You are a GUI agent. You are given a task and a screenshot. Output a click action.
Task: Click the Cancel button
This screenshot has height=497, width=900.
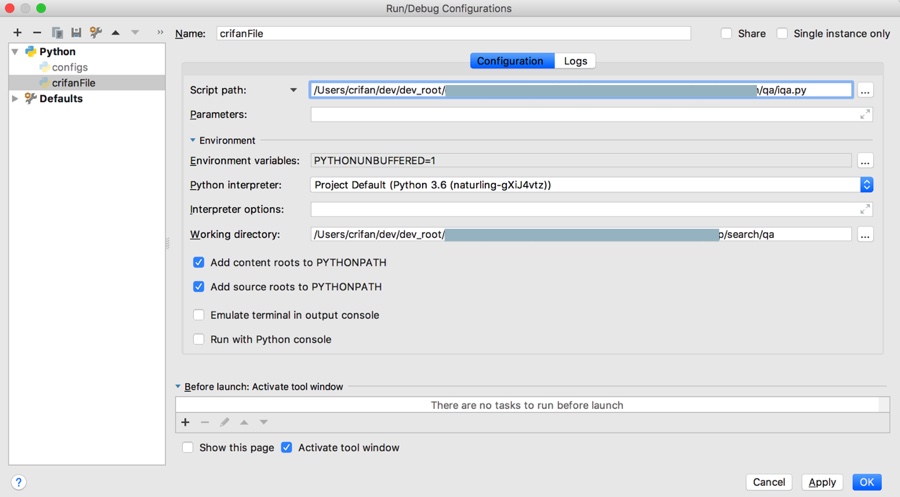point(769,482)
